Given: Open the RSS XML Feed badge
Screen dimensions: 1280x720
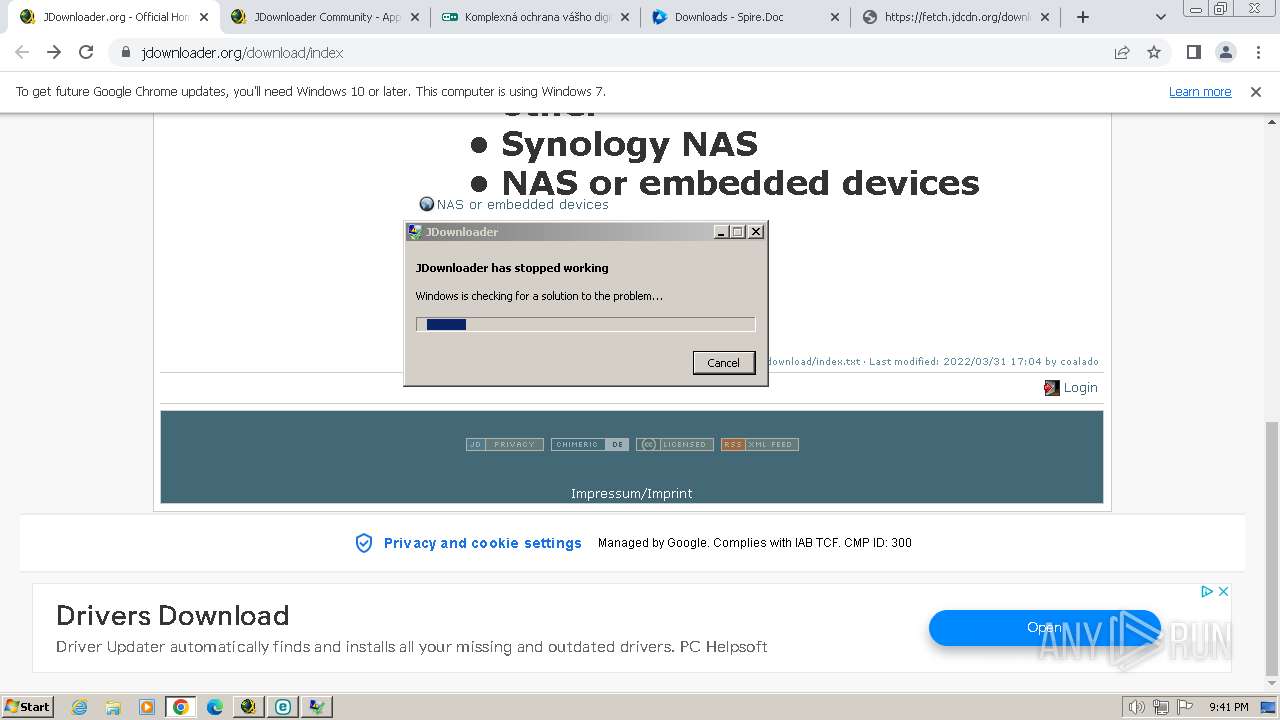Looking at the screenshot, I should pyautogui.click(x=760, y=445).
